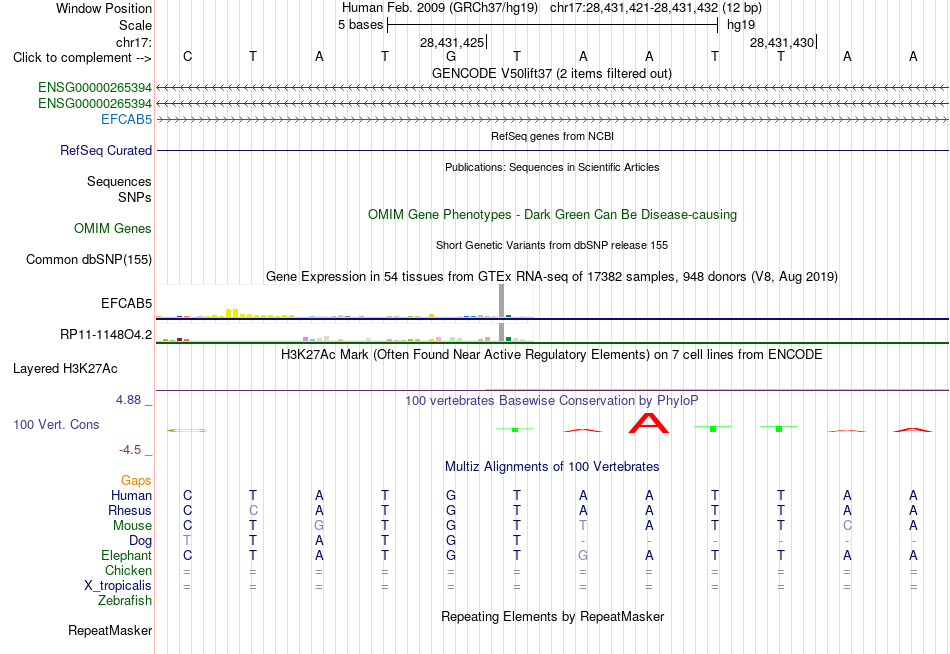Viewport: 950px width, 654px height.
Task: Select the X_tropicalis species label
Action: (x=118, y=586)
